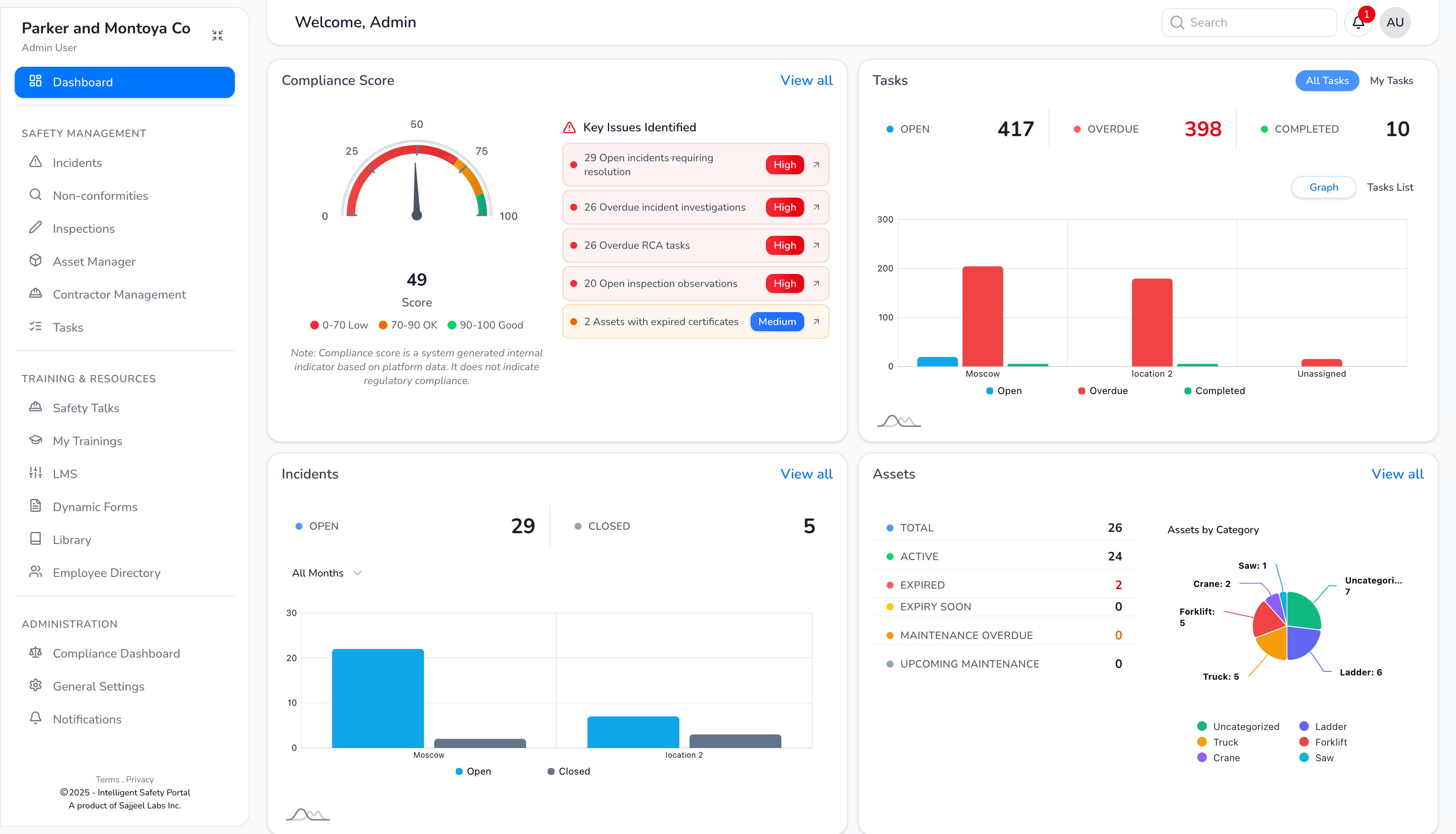The height and width of the screenshot is (834, 1456).
Task: Click View all on Compliance Score
Action: pos(807,80)
